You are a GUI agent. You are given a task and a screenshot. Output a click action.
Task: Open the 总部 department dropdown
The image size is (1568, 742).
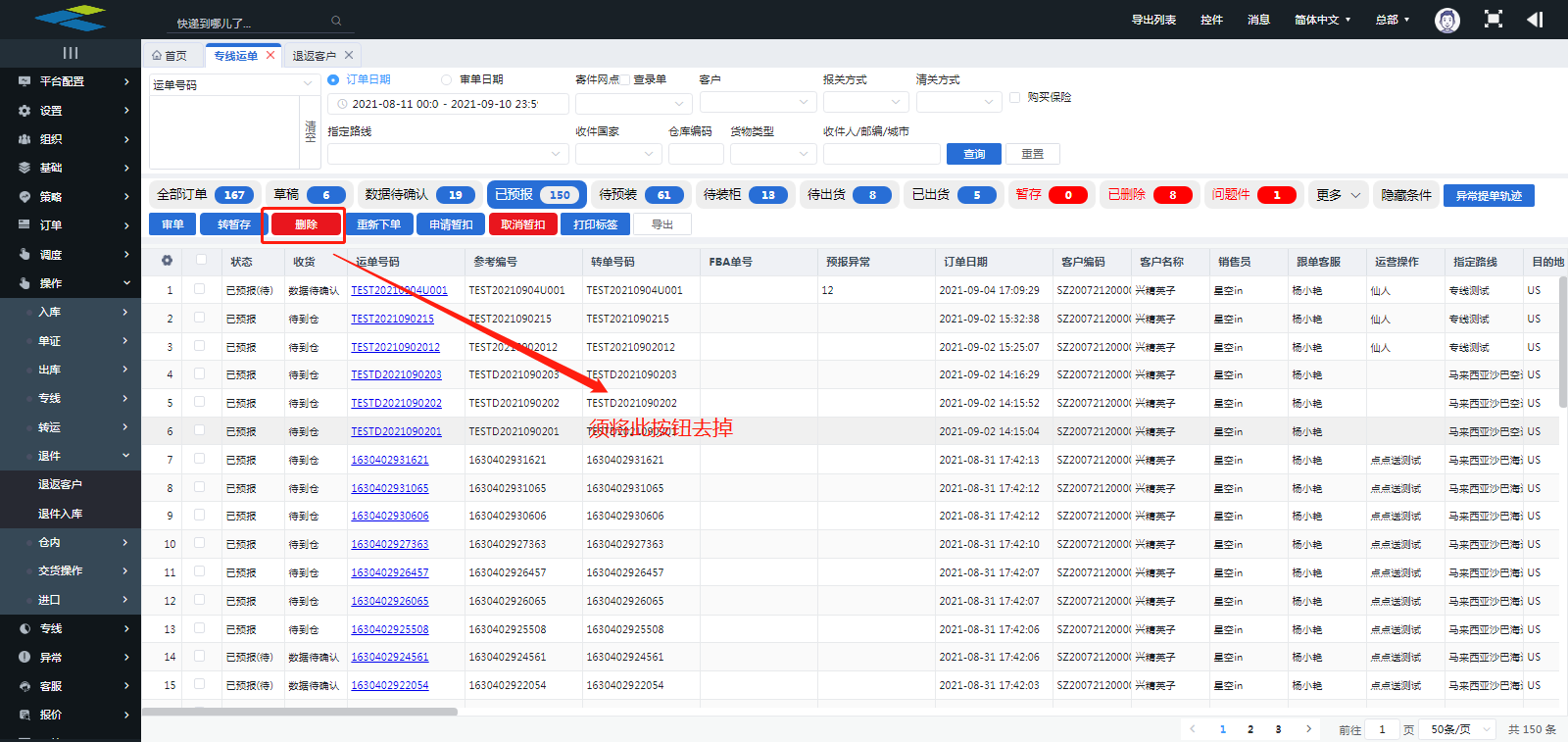pos(1392,20)
